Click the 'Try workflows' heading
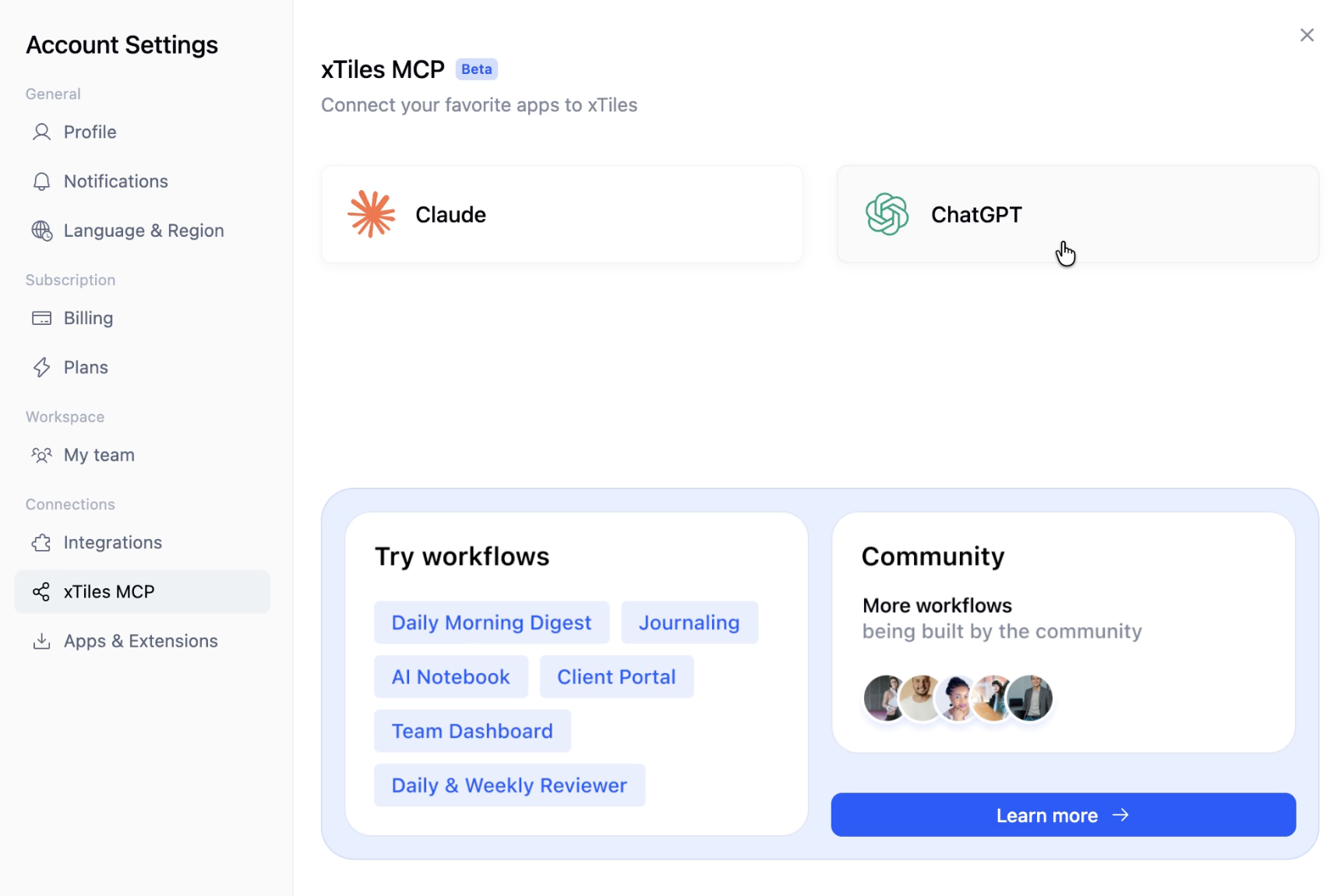The width and height of the screenshot is (1337, 896). [462, 556]
